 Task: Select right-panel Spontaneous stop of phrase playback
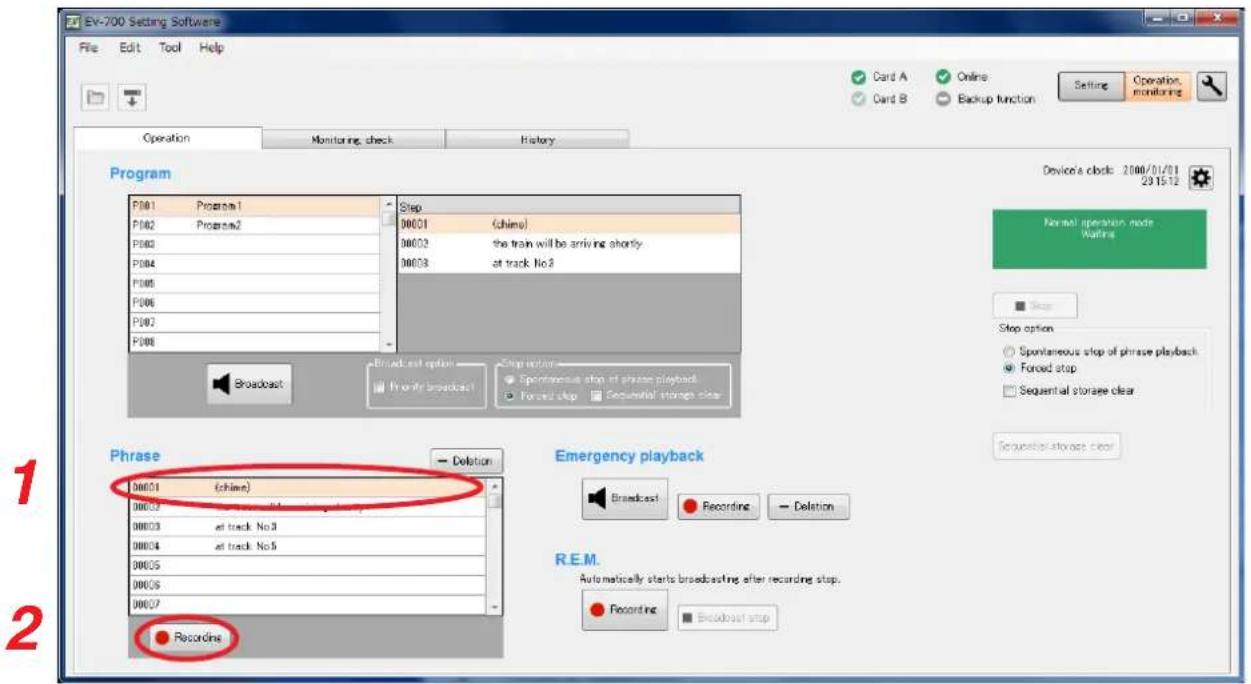point(1007,352)
